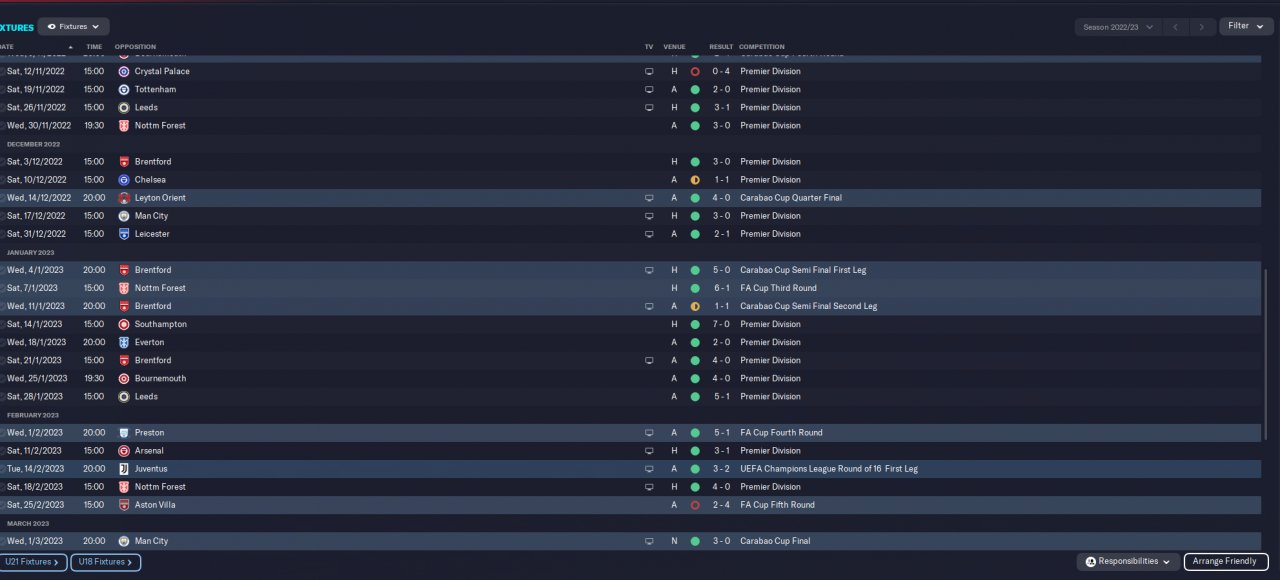This screenshot has width=1280, height=580.
Task: Click the Aston Villa club badge
Action: point(124,505)
